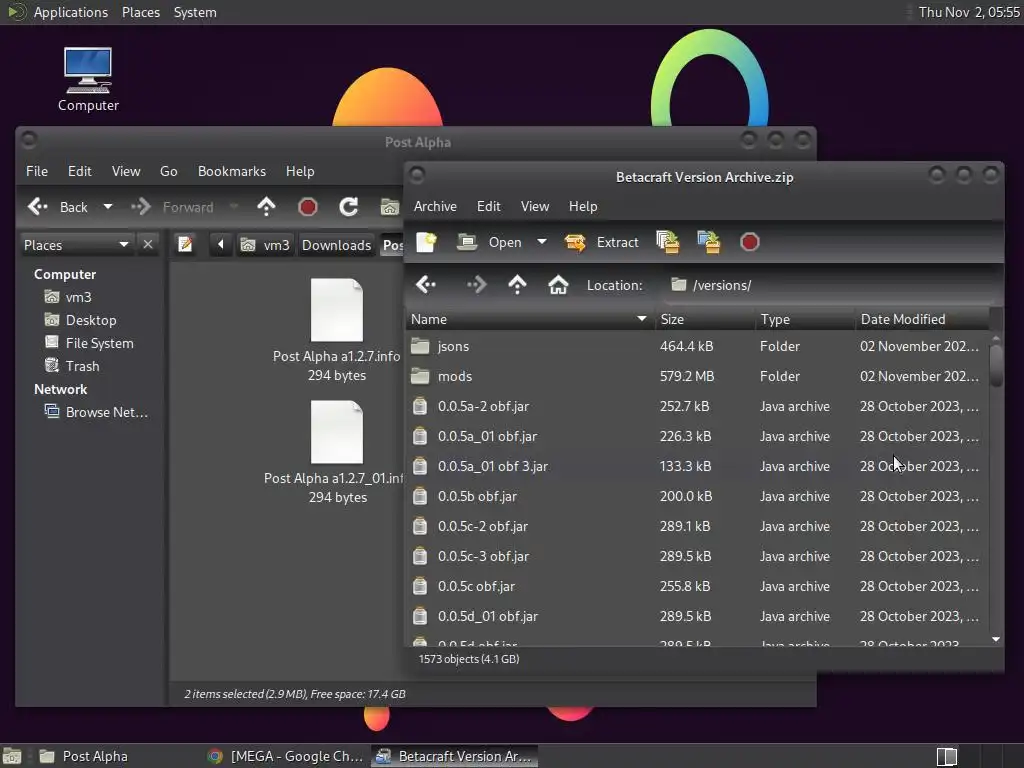The width and height of the screenshot is (1024, 768).
Task: Select the mods folder icon
Action: pyautogui.click(x=420, y=376)
